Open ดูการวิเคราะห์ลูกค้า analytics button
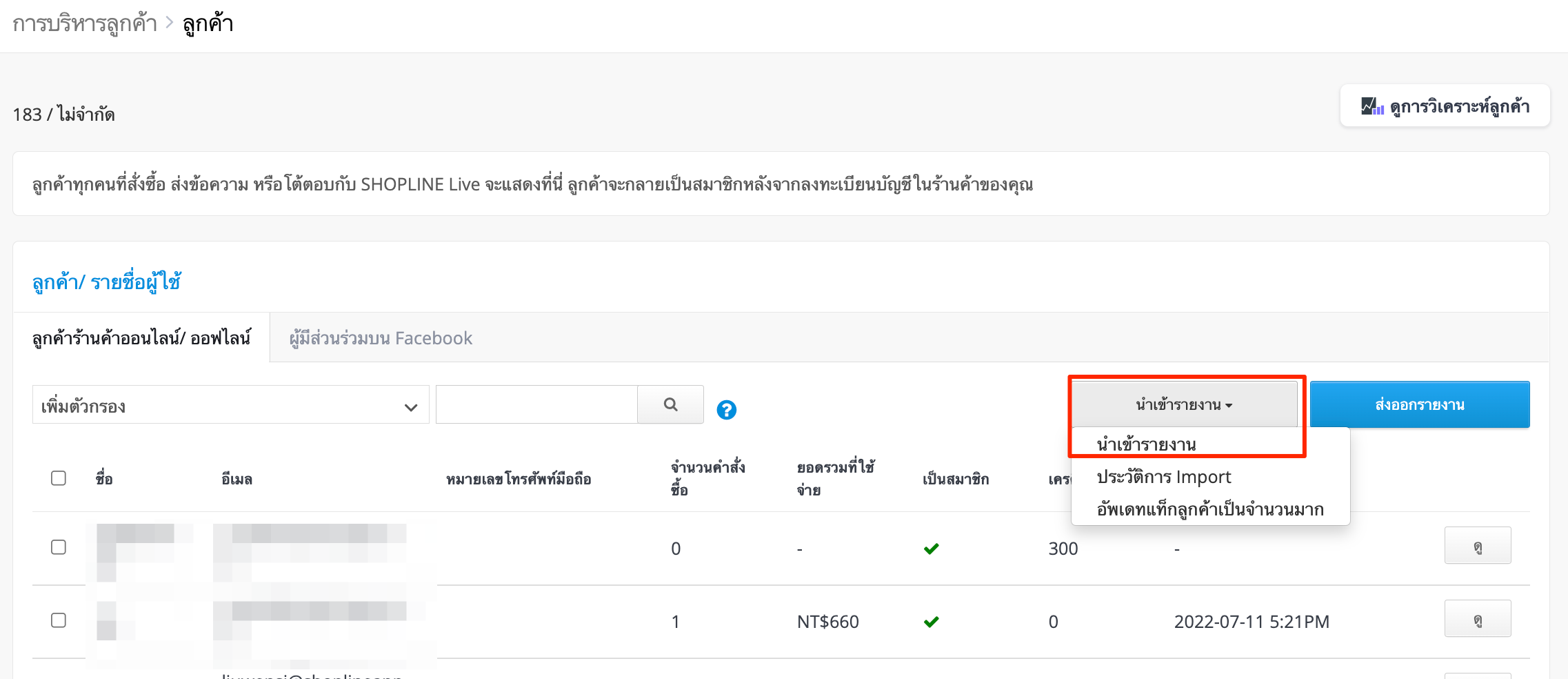 1445,106
